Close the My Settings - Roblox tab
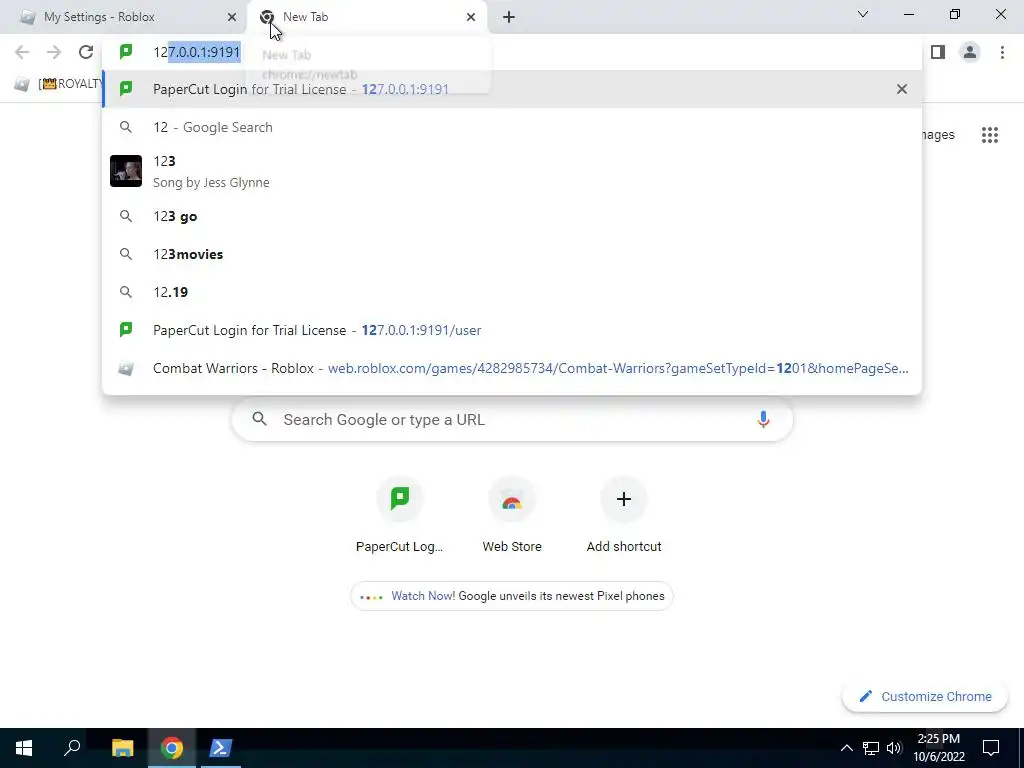Screen dimensions: 1024x768 [232, 17]
